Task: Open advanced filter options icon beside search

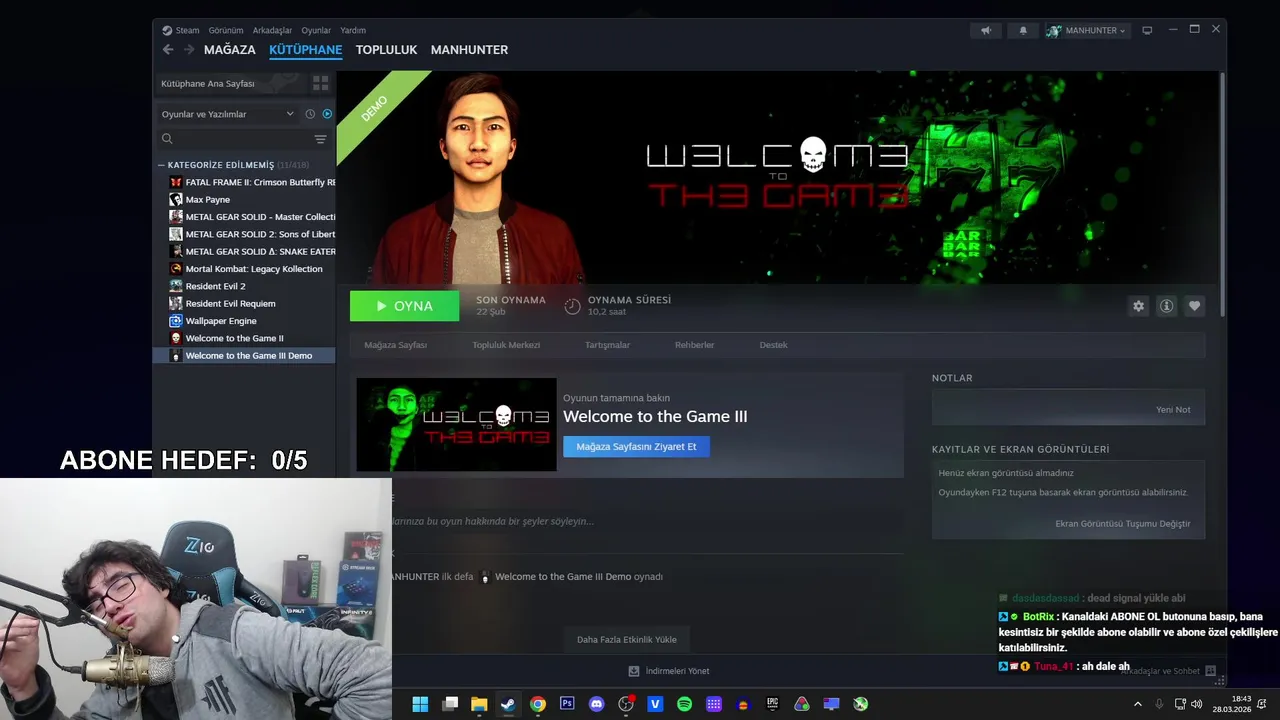Action: click(320, 139)
